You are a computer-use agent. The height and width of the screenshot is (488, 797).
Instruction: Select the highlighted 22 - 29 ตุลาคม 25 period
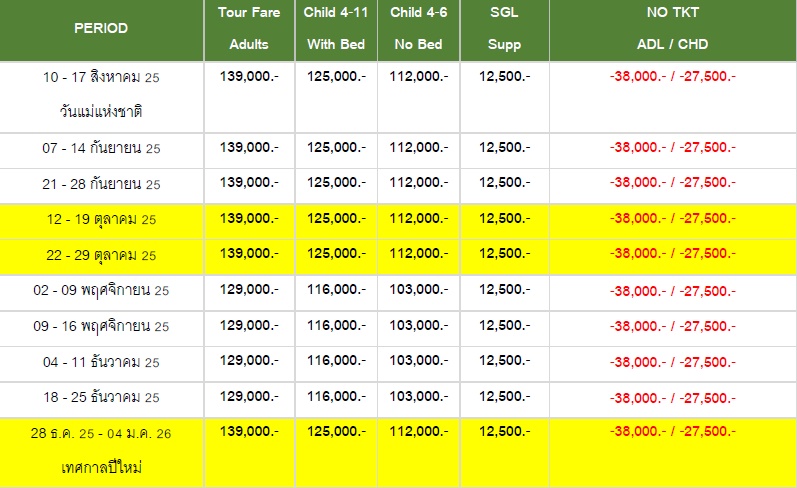point(101,255)
